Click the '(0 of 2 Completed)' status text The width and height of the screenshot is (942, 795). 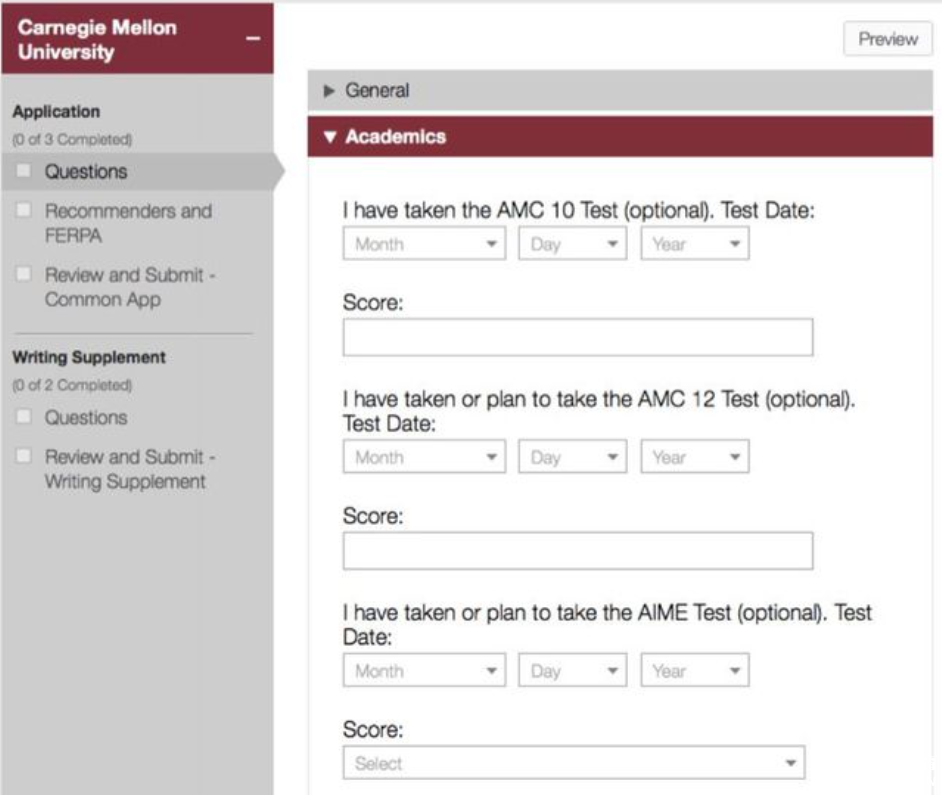72,385
